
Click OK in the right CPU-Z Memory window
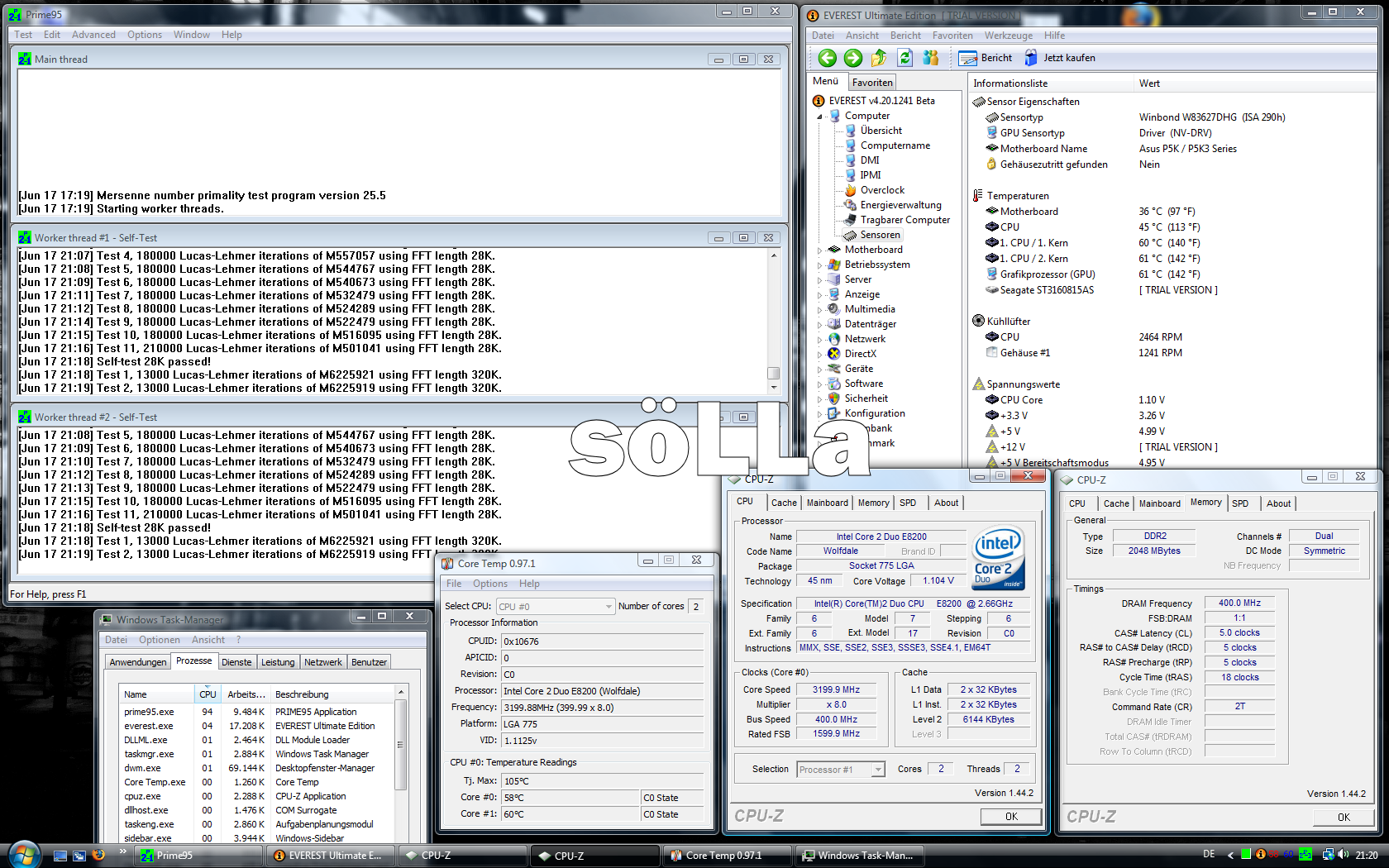pyautogui.click(x=1344, y=818)
